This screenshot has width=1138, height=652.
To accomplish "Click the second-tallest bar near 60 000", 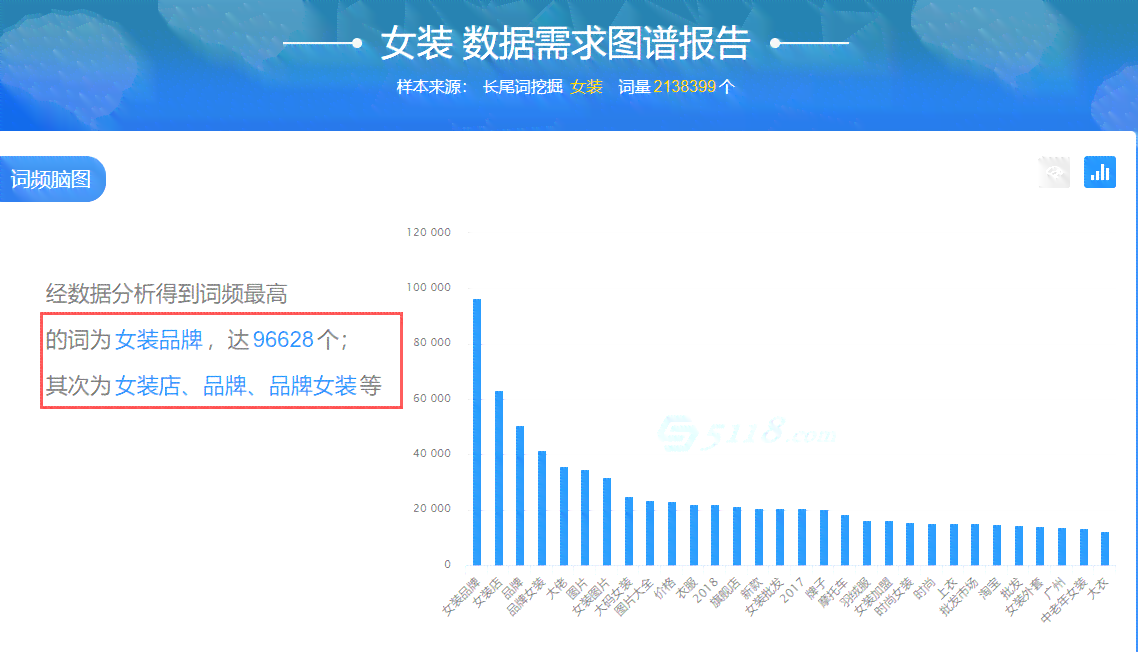I will pyautogui.click(x=499, y=478).
